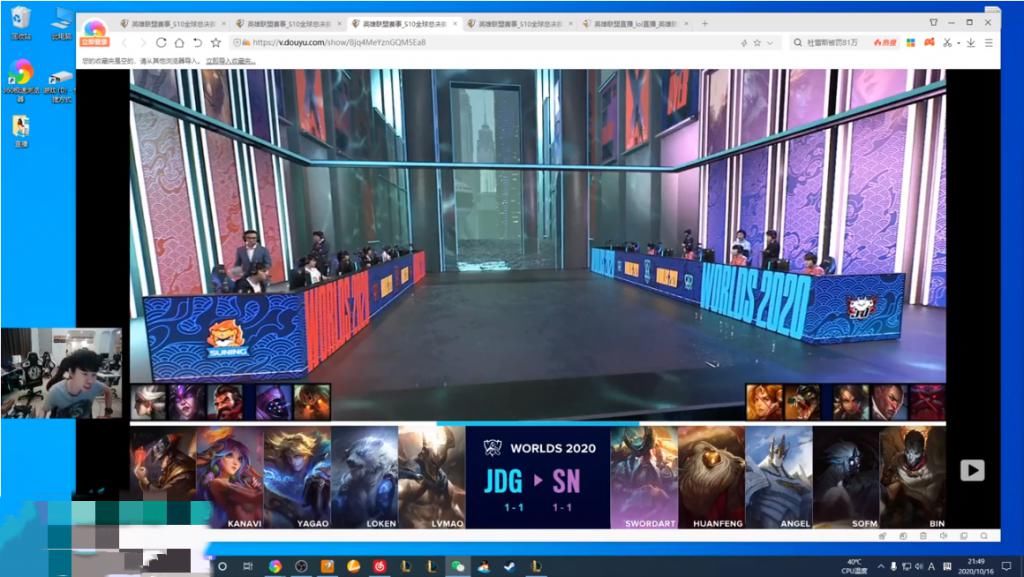Expand the dropdown beside the scissors icon
The height and width of the screenshot is (577, 1024).
(958, 43)
